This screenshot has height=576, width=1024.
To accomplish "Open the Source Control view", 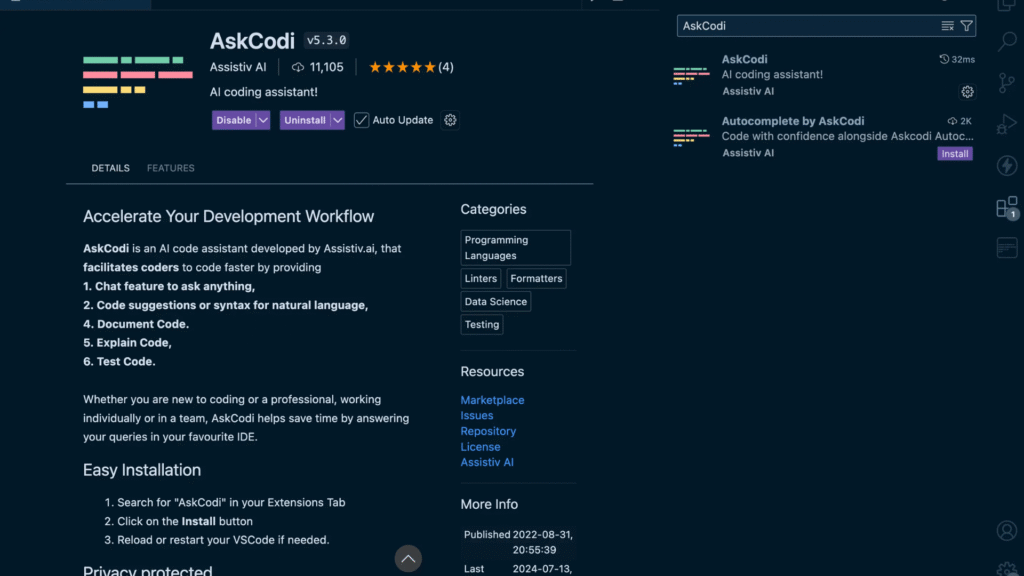I will [x=1007, y=83].
